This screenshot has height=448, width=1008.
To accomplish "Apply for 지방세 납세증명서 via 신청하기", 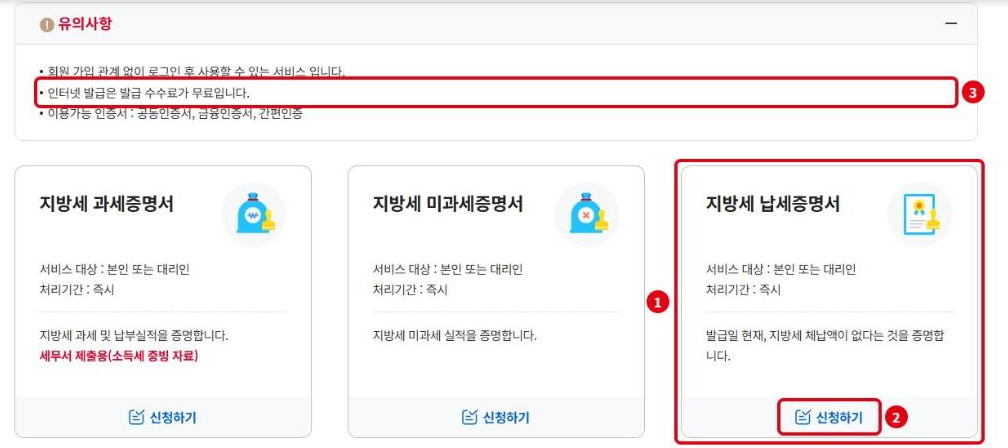I will [829, 418].
